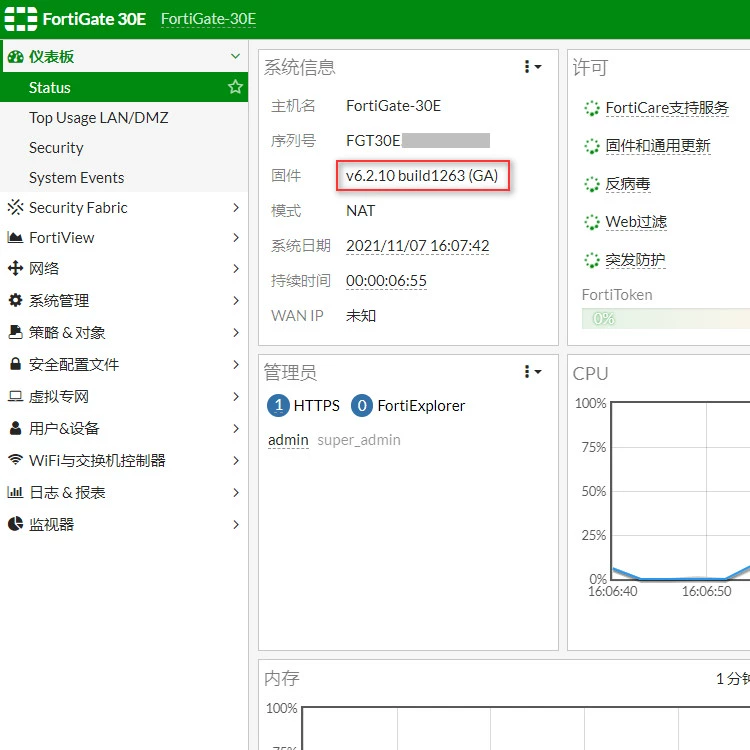Viewport: 750px width, 750px height.
Task: Toggle the favorite star on Status
Action: click(x=235, y=87)
